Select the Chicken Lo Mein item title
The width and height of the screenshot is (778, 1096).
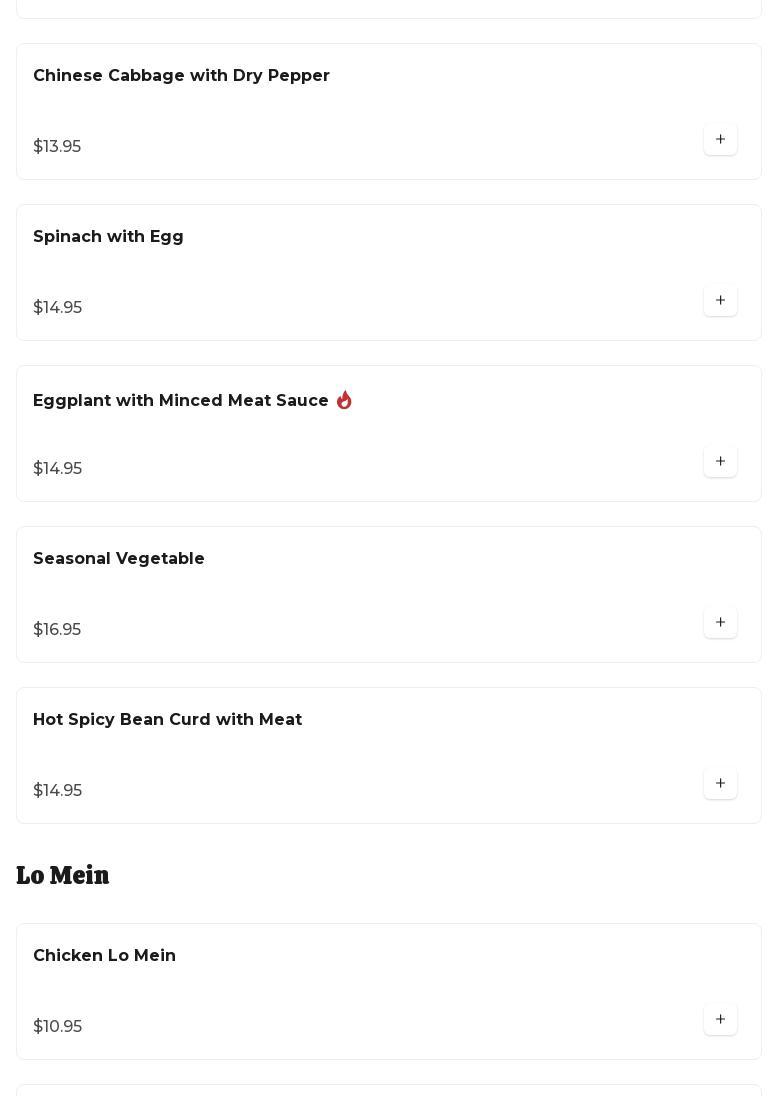pos(104,956)
